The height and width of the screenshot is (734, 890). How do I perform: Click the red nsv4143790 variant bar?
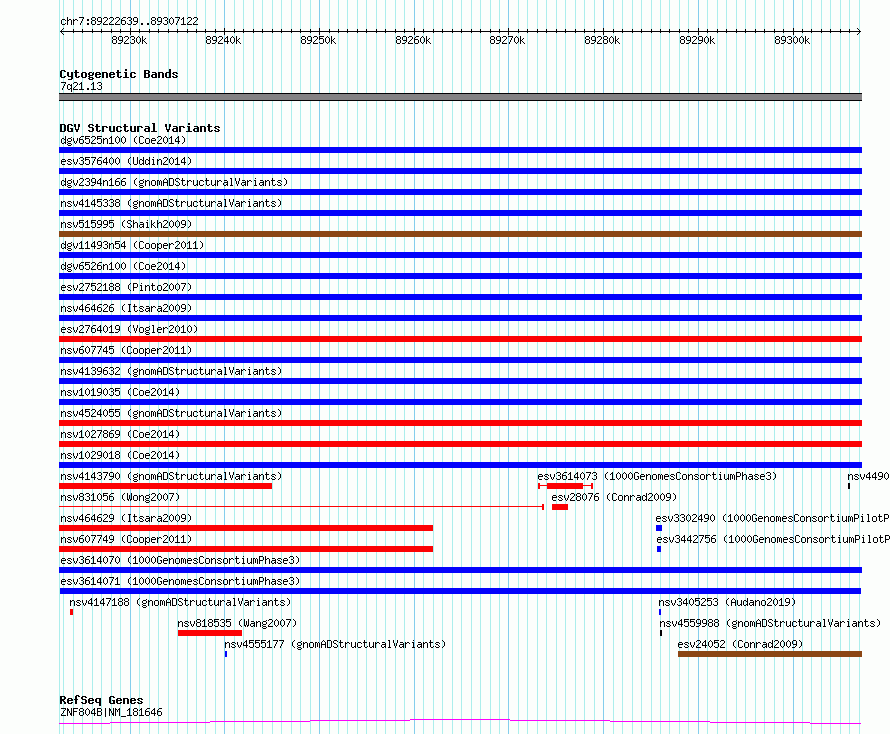(165, 486)
